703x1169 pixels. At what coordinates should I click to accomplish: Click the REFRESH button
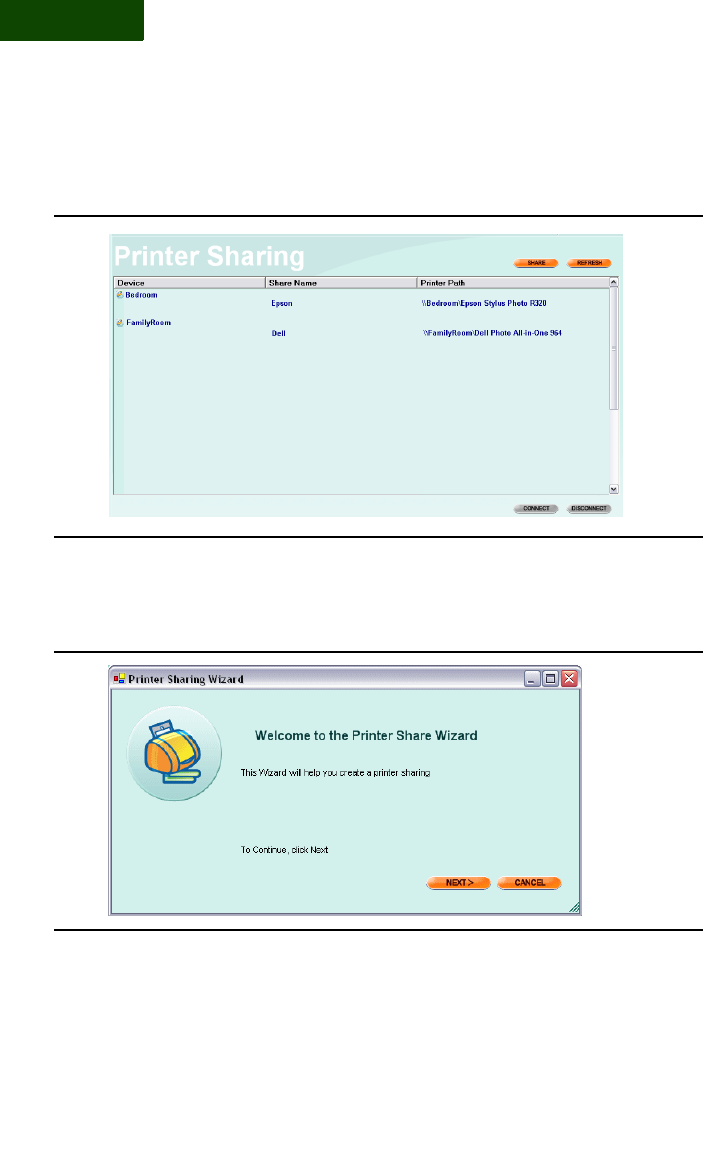coord(589,263)
